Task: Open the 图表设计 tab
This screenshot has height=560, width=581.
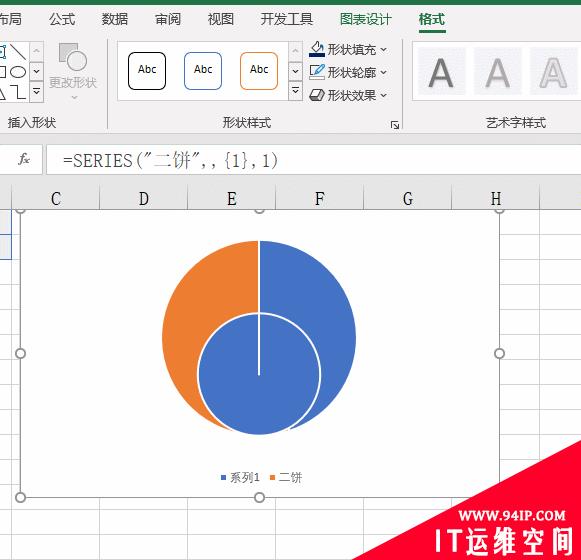Action: coord(365,19)
